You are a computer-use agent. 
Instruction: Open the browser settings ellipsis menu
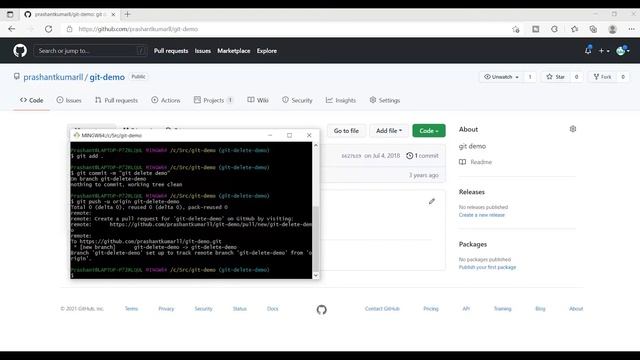[631, 29]
